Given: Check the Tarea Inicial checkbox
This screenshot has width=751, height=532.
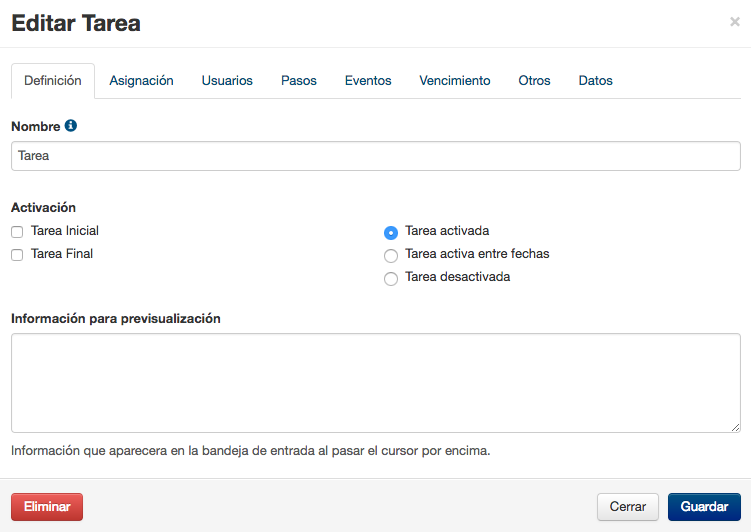Looking at the screenshot, I should [x=17, y=232].
